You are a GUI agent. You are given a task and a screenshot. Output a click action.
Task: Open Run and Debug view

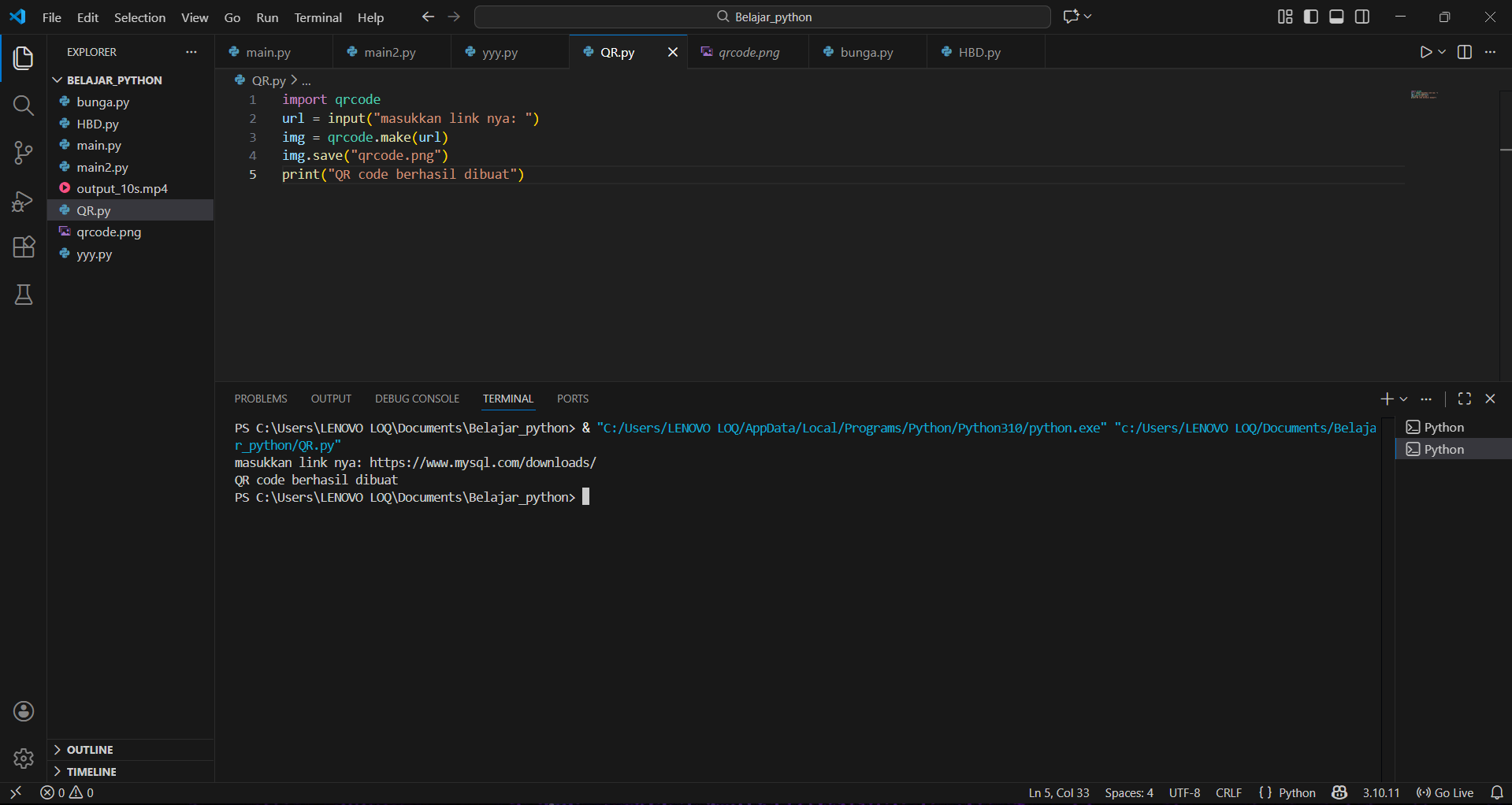(24, 202)
